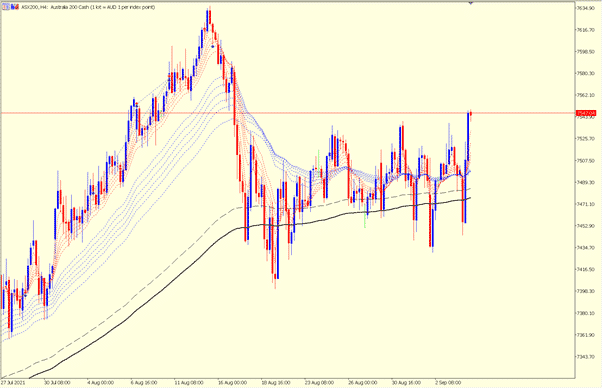Click the 7525.70 price scale label

click(x=586, y=139)
